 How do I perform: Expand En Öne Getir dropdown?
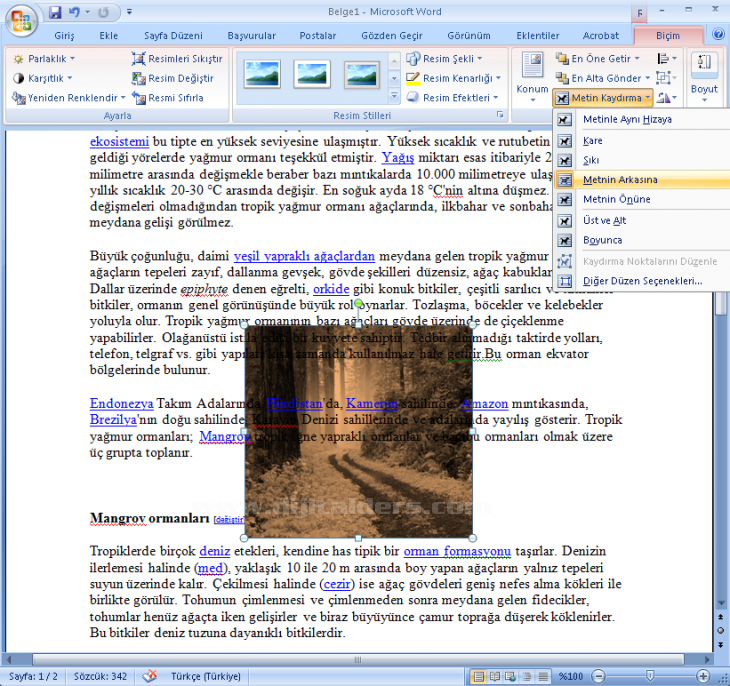click(598, 59)
